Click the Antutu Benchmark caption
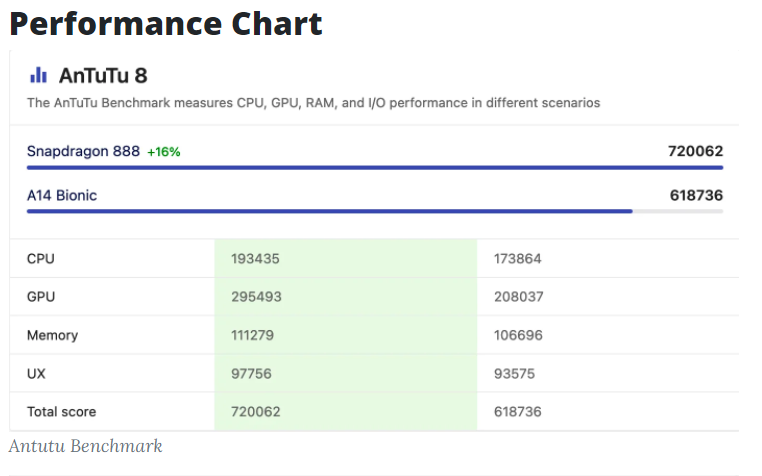This screenshot has width=762, height=476. tap(86, 446)
